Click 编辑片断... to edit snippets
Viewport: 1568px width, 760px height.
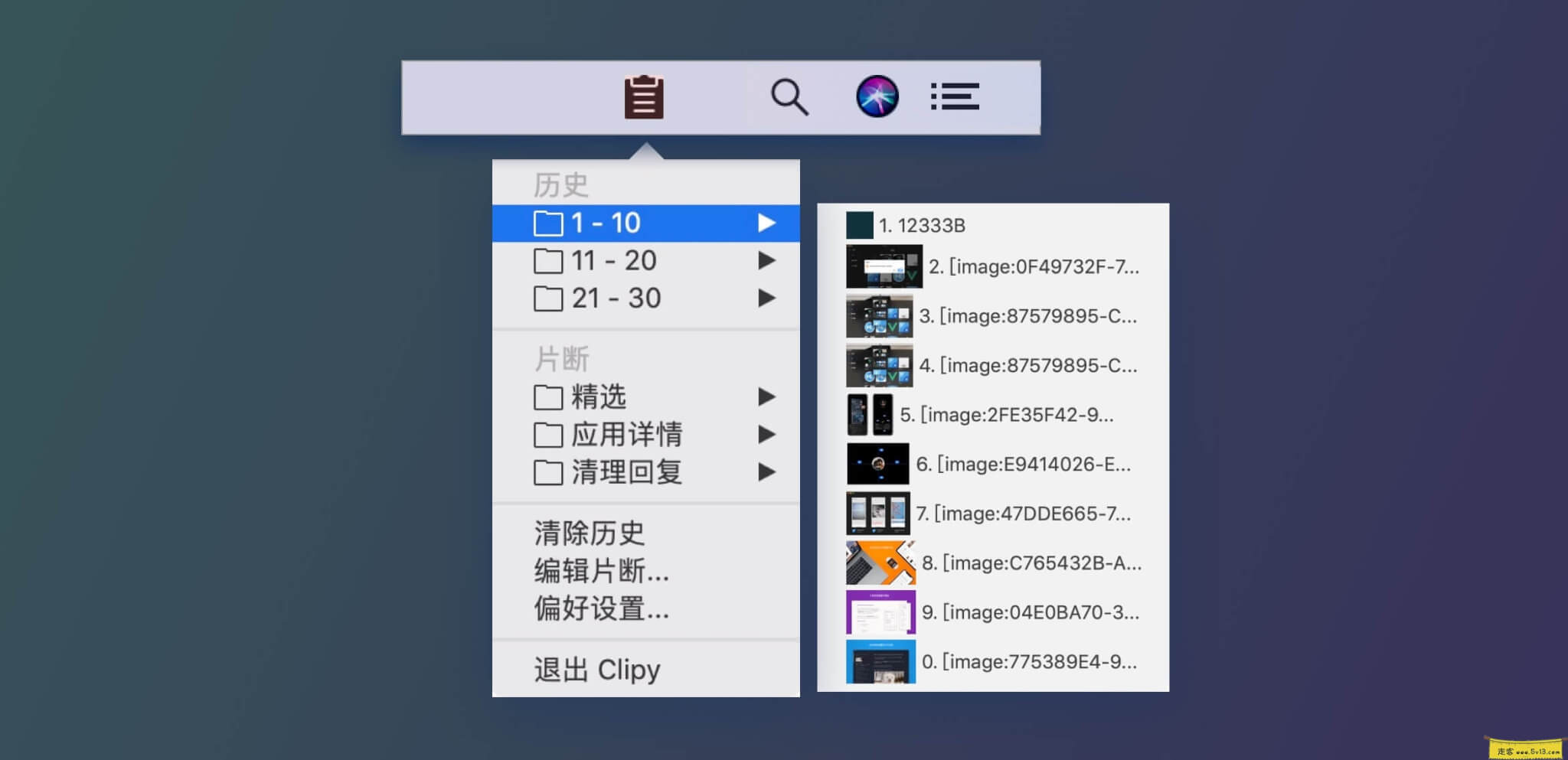coord(602,571)
